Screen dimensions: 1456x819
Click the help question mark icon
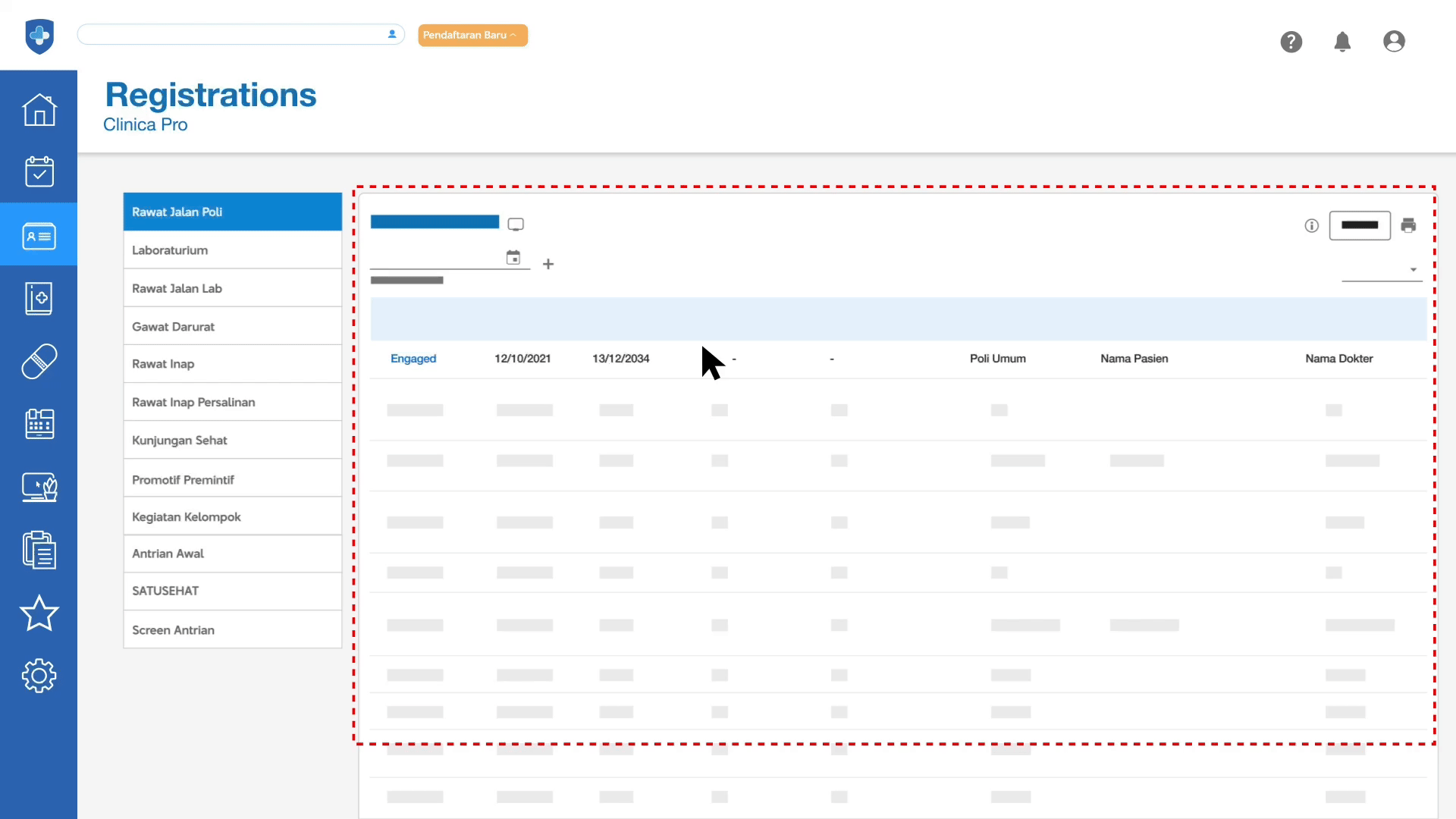[x=1291, y=42]
